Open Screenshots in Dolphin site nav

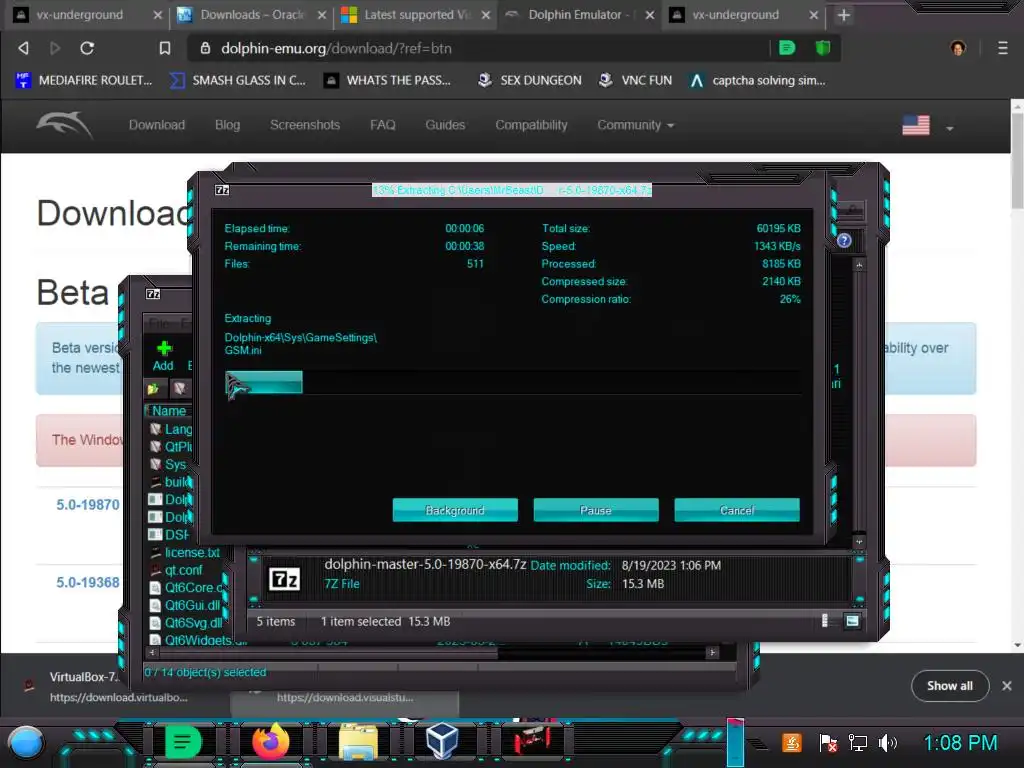pyautogui.click(x=305, y=125)
